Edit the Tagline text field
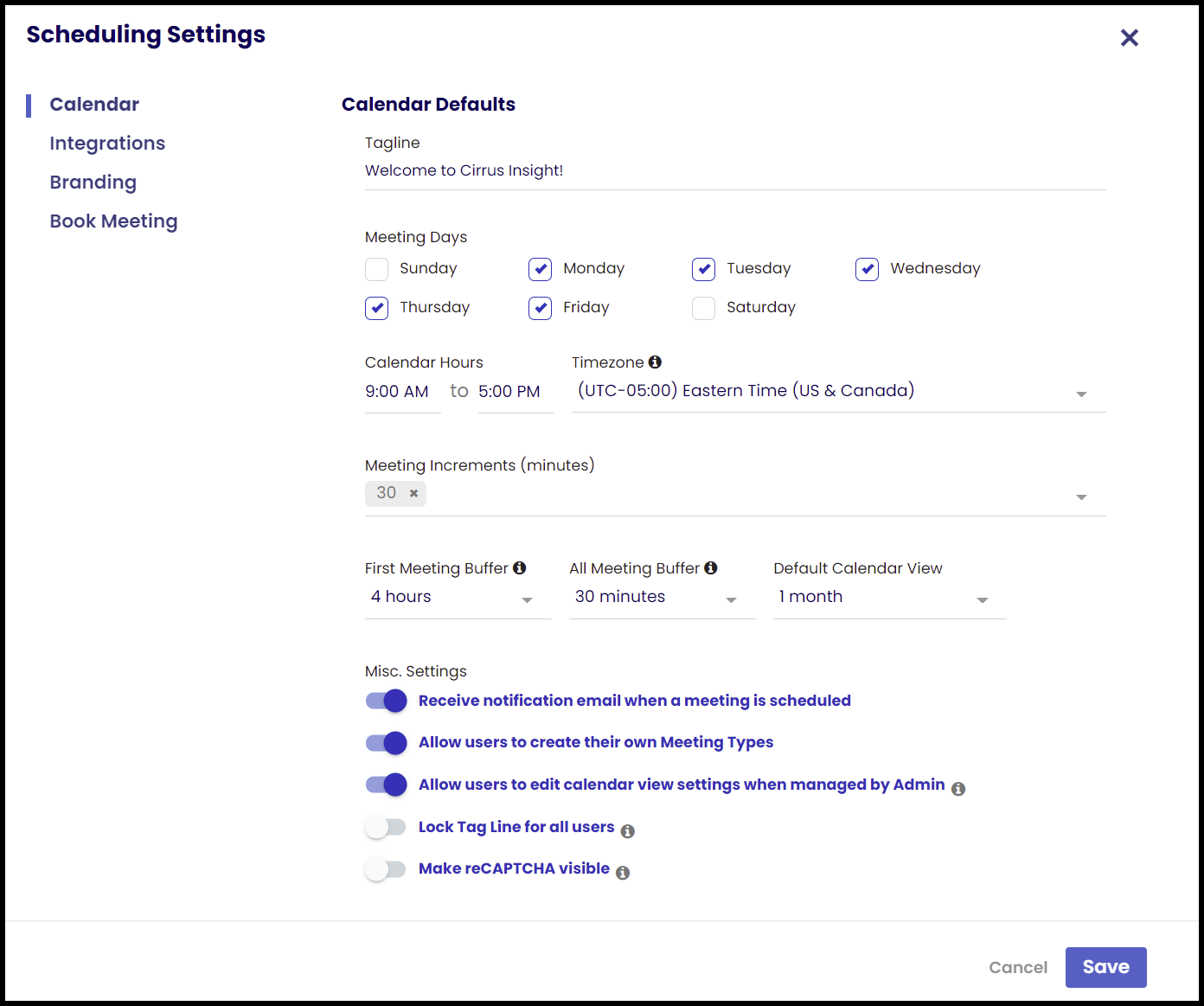This screenshot has height=1006, width=1204. coord(735,171)
